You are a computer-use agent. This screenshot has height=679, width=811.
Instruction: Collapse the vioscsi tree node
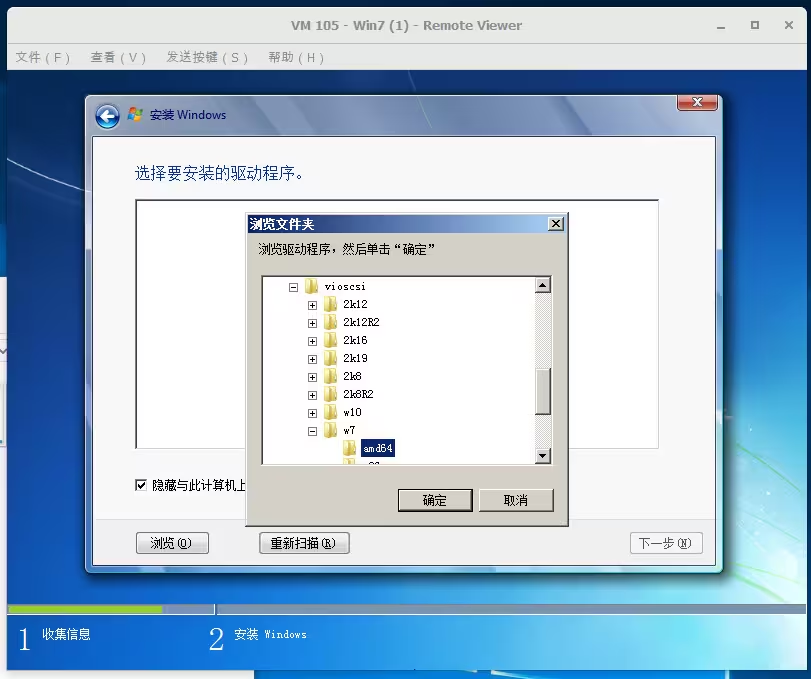(293, 287)
